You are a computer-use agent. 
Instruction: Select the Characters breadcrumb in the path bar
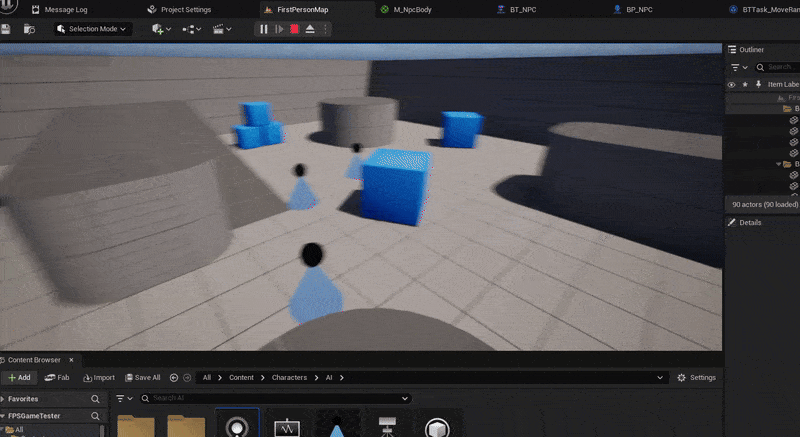289,378
